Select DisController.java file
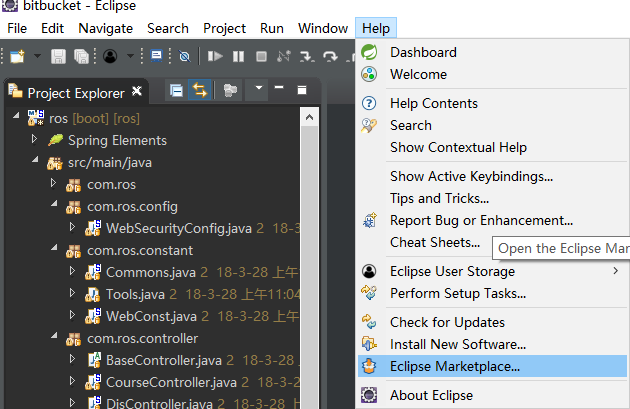The height and width of the screenshot is (409, 630). (159, 403)
